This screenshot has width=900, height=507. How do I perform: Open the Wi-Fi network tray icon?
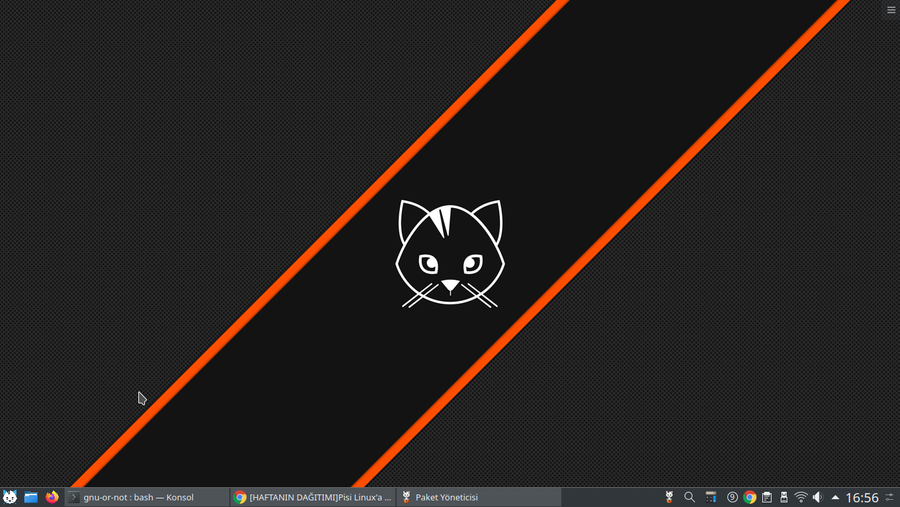tap(801, 497)
